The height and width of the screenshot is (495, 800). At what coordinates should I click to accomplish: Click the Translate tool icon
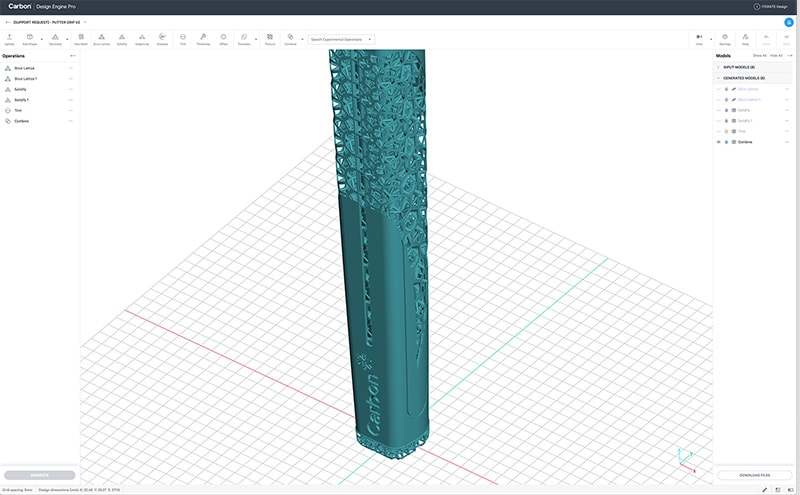click(244, 39)
